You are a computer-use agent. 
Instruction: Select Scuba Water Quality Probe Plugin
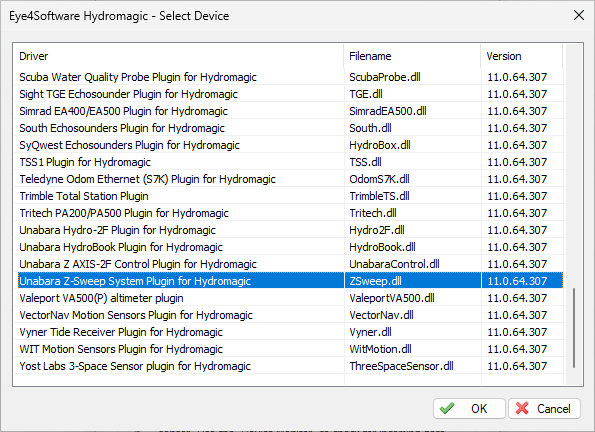288,77
